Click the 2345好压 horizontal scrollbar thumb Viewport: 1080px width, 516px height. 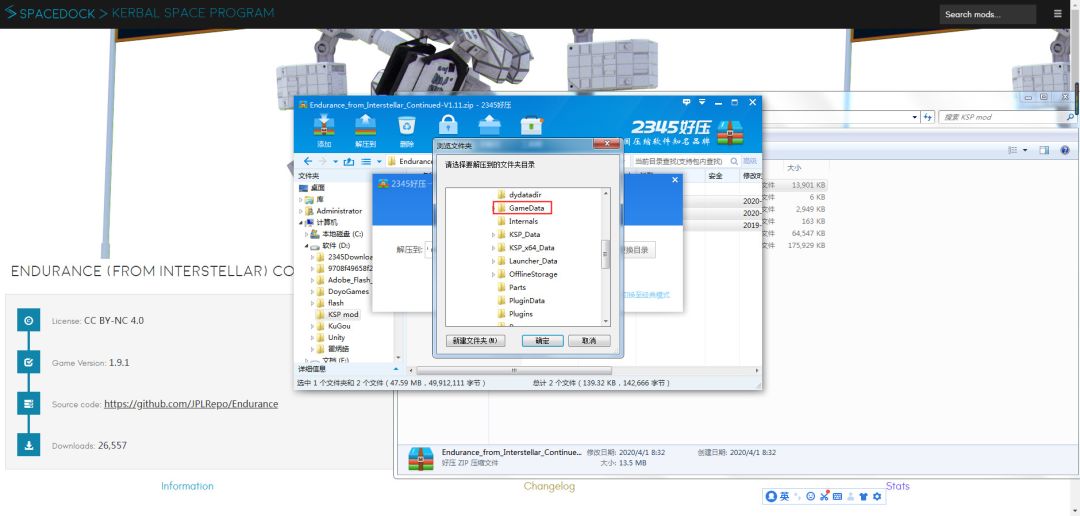tap(514, 370)
